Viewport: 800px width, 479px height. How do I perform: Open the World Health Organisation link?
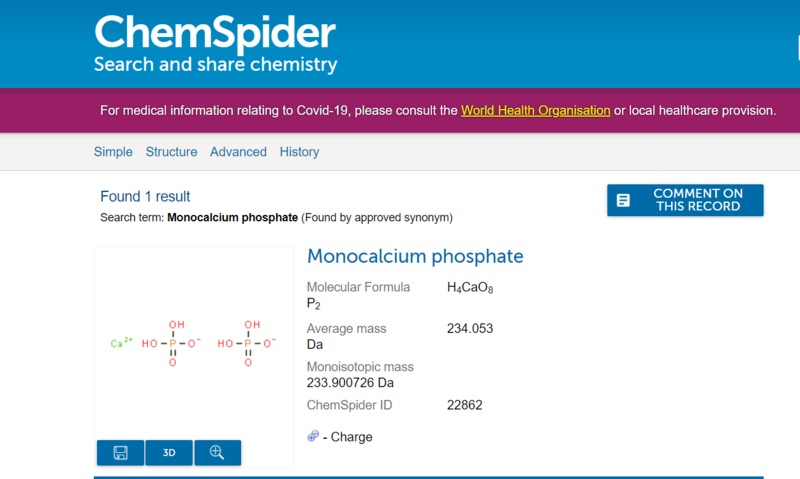pyautogui.click(x=535, y=110)
